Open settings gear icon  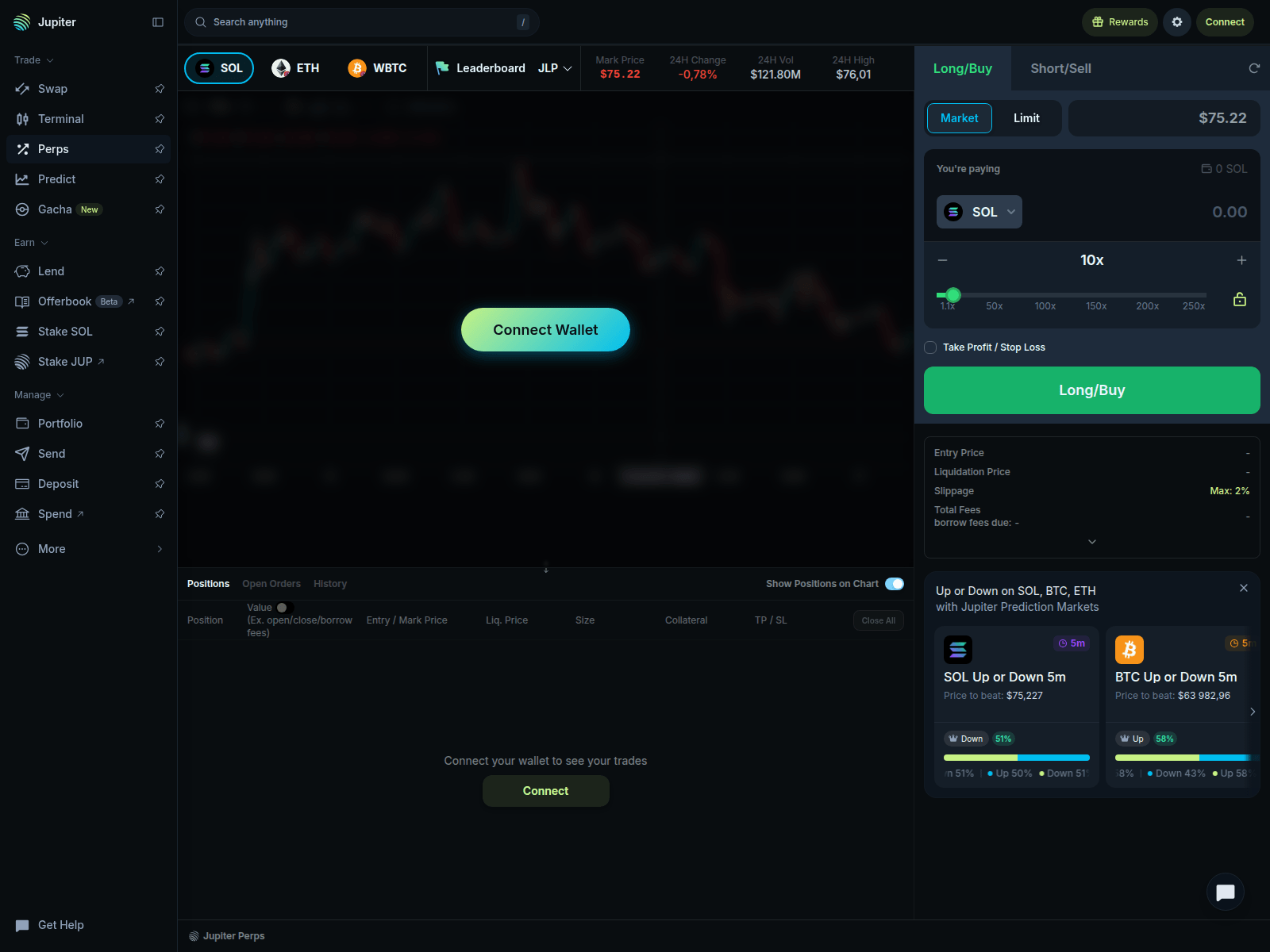(1177, 22)
